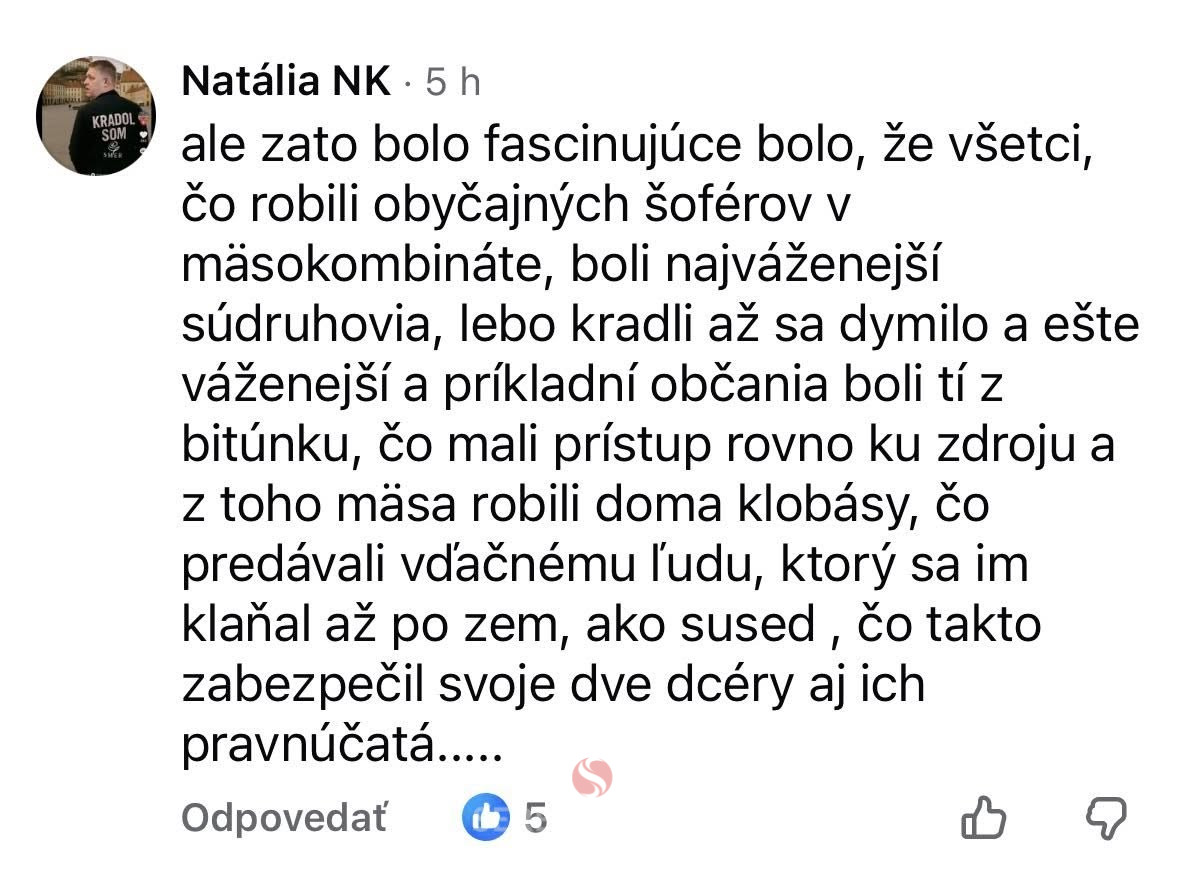Click the pink S watermark logo
This screenshot has width=1179, height=885.
(x=592, y=778)
